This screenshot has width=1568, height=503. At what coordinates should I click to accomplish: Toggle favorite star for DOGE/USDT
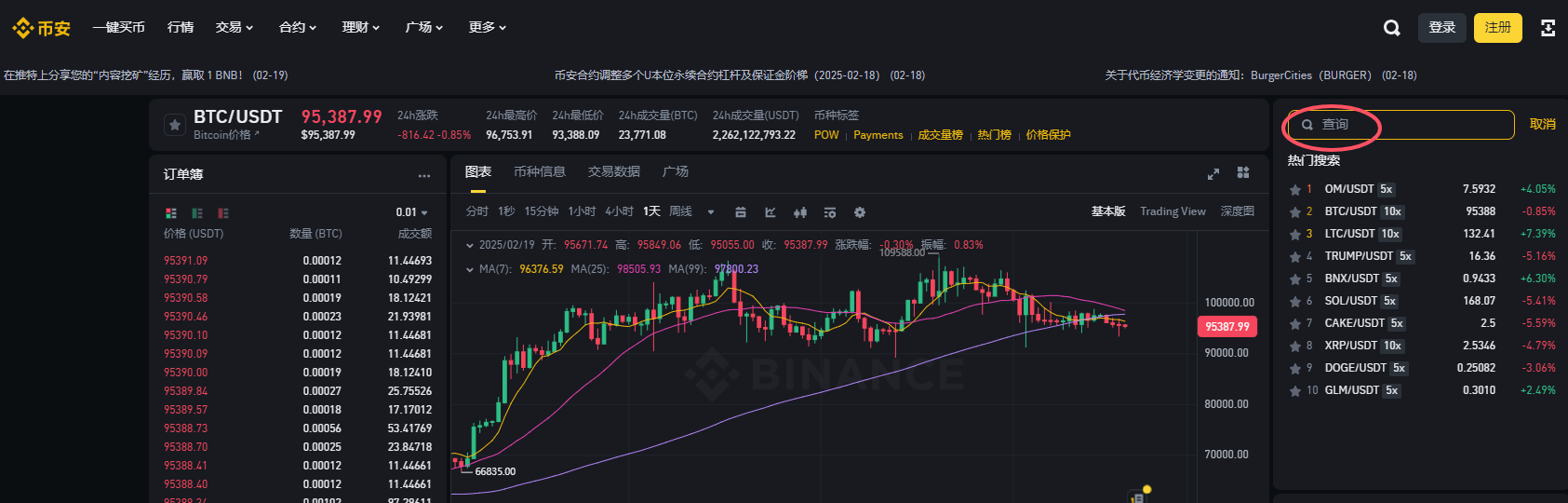pos(1294,369)
